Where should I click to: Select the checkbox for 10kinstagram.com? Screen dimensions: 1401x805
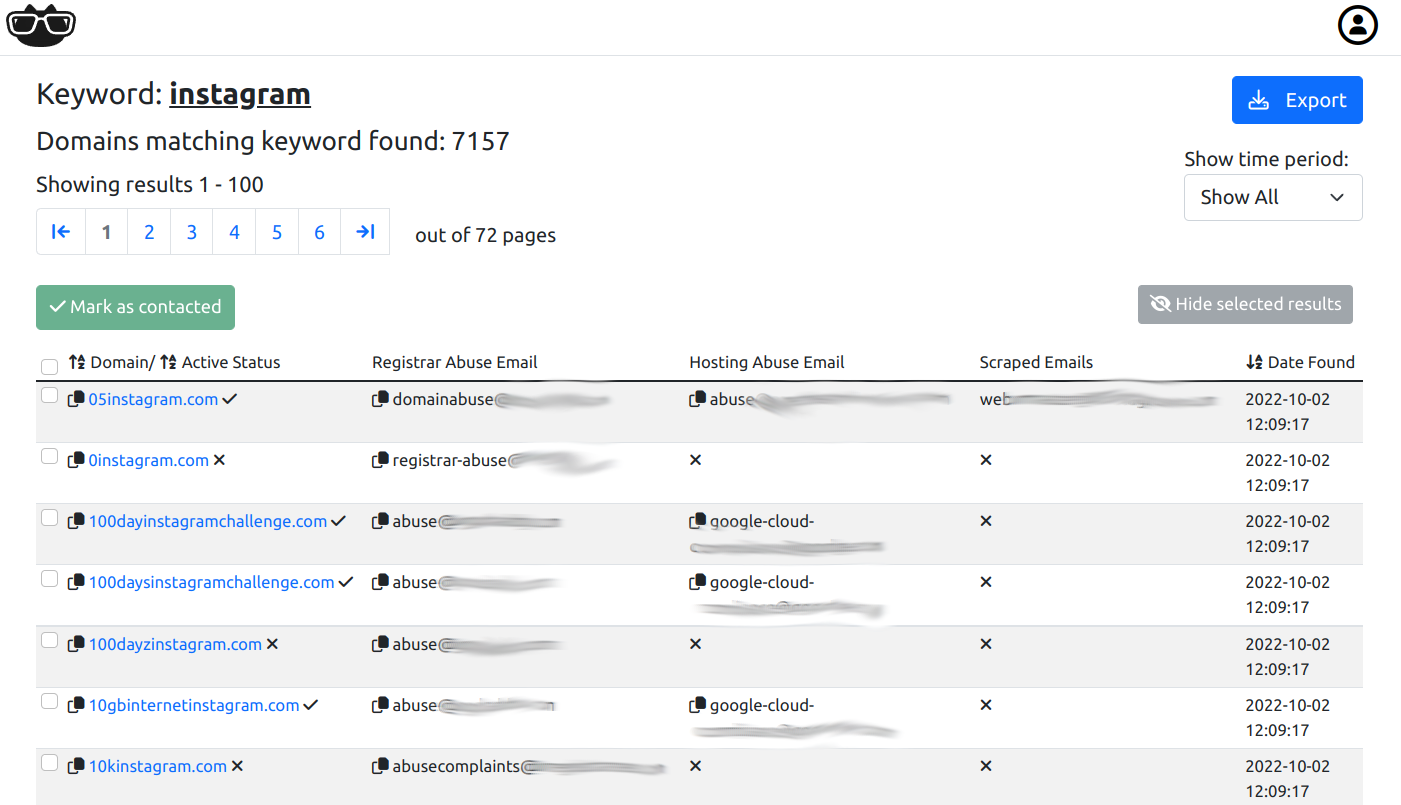click(49, 763)
